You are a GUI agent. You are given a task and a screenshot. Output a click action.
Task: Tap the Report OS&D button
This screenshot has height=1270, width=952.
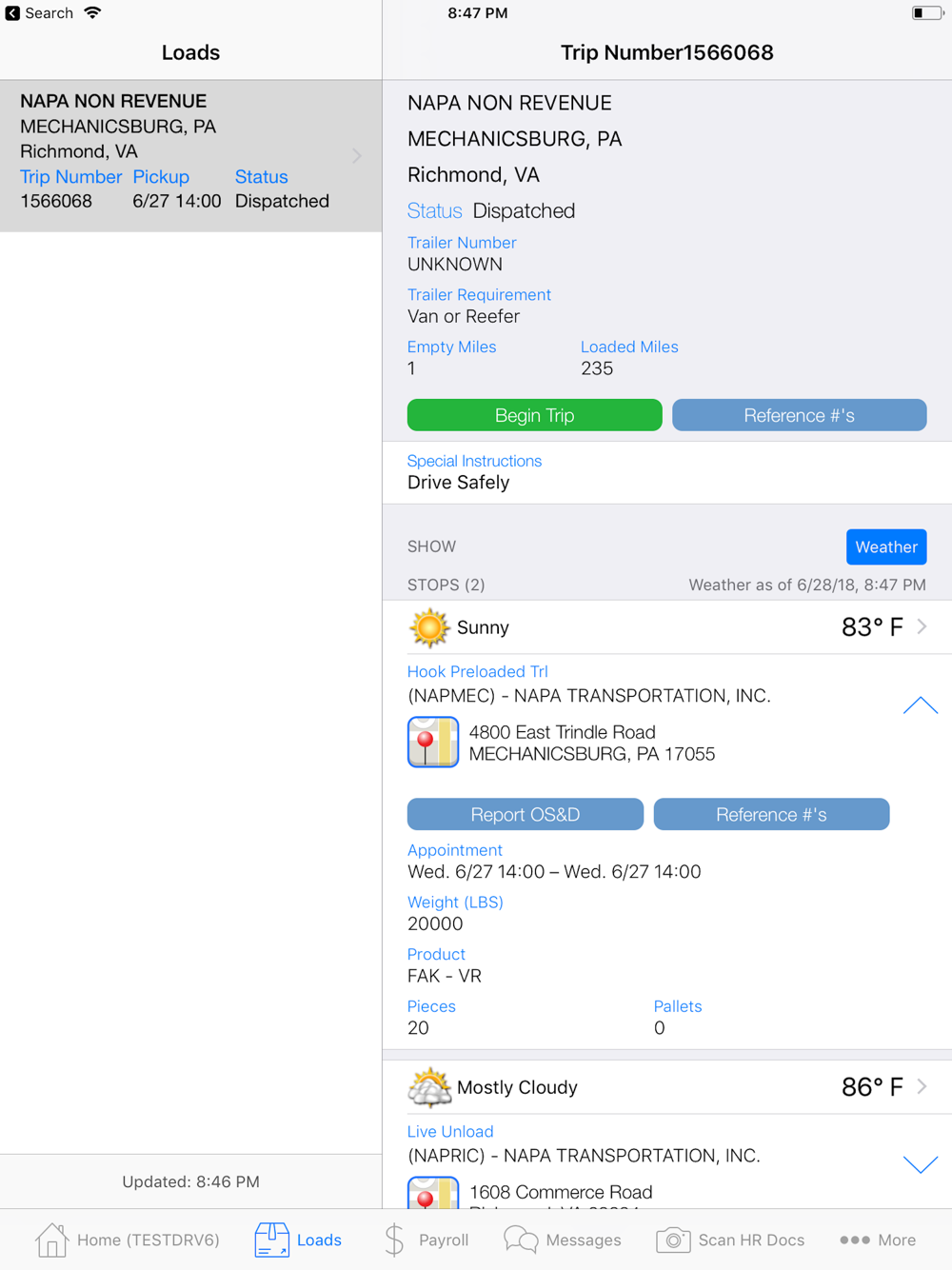pyautogui.click(x=526, y=814)
